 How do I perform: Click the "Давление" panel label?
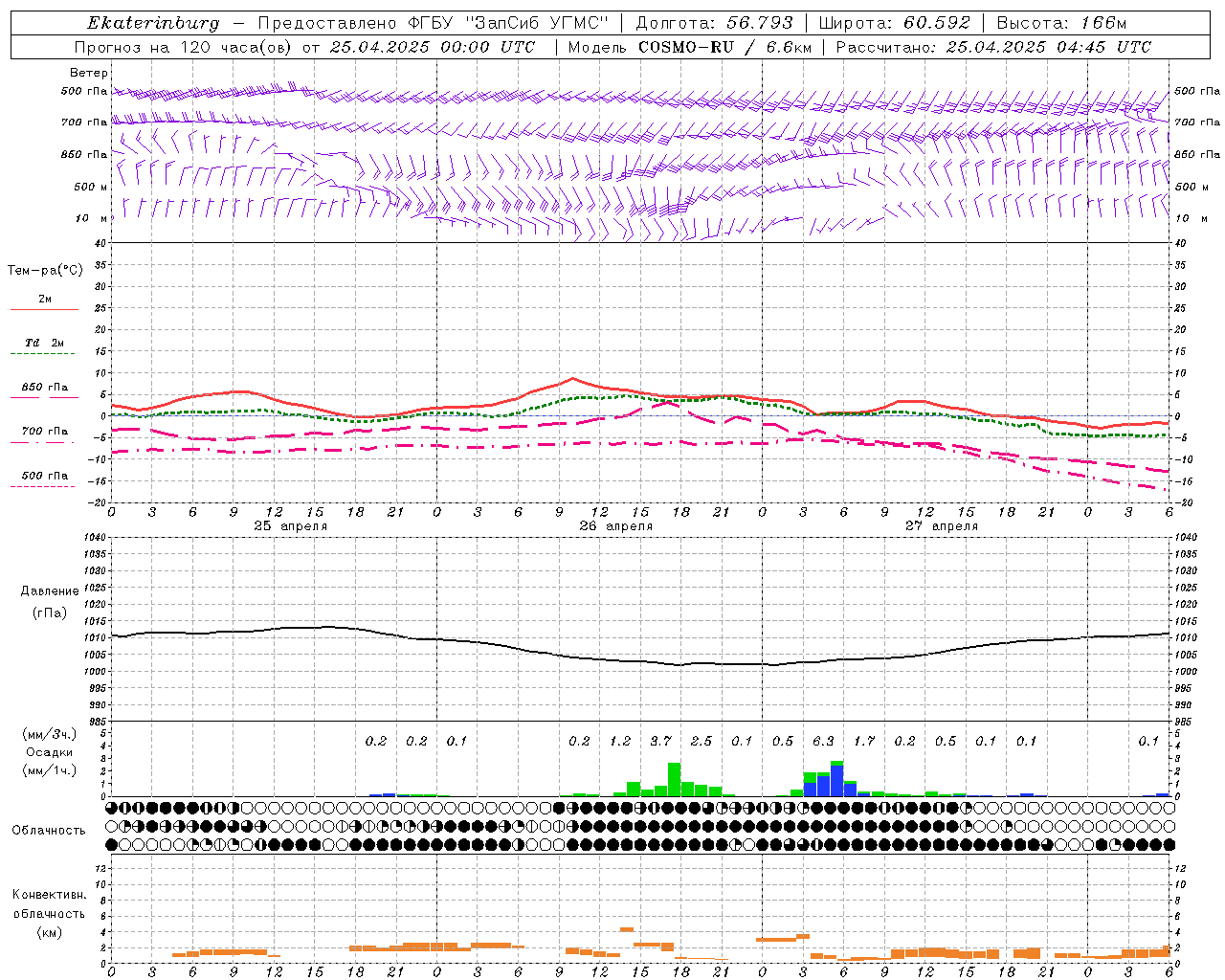50,591
